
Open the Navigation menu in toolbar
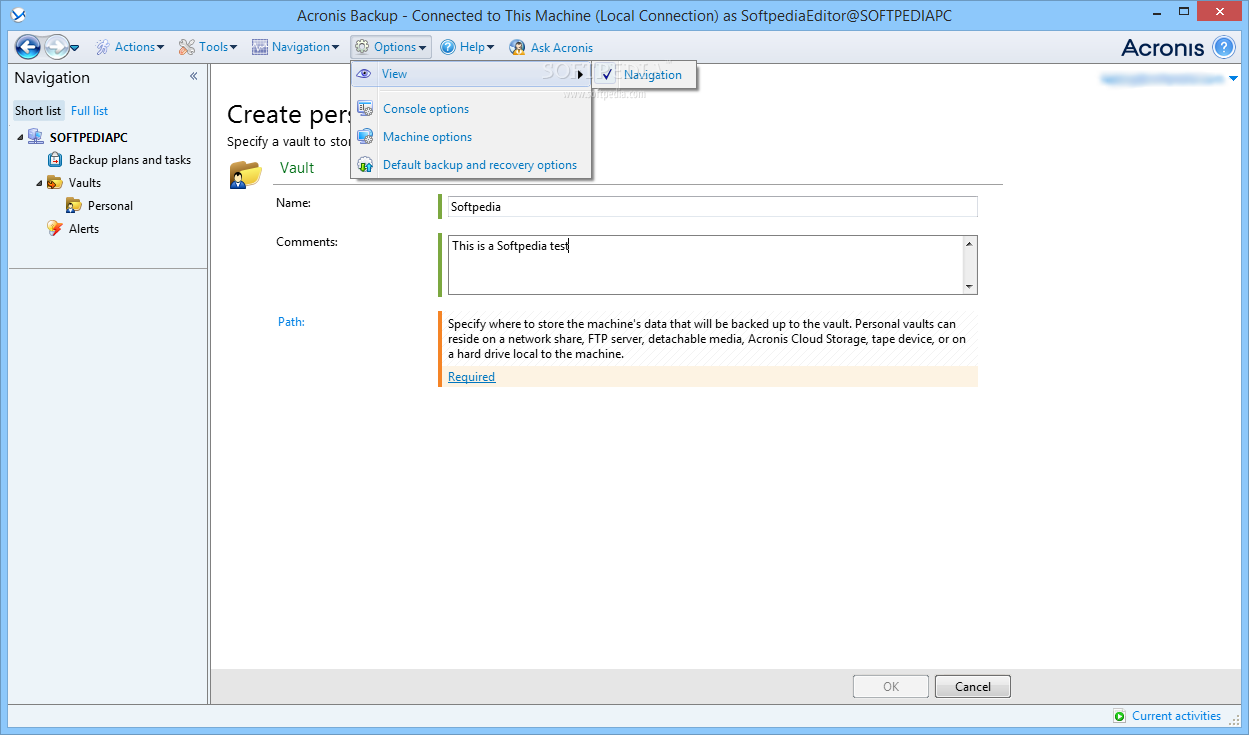pyautogui.click(x=295, y=47)
